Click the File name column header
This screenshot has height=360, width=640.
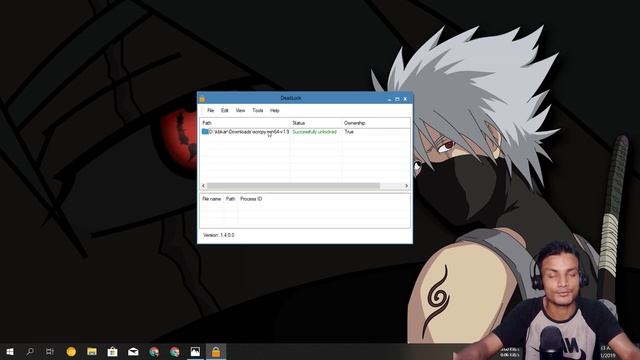click(x=211, y=199)
